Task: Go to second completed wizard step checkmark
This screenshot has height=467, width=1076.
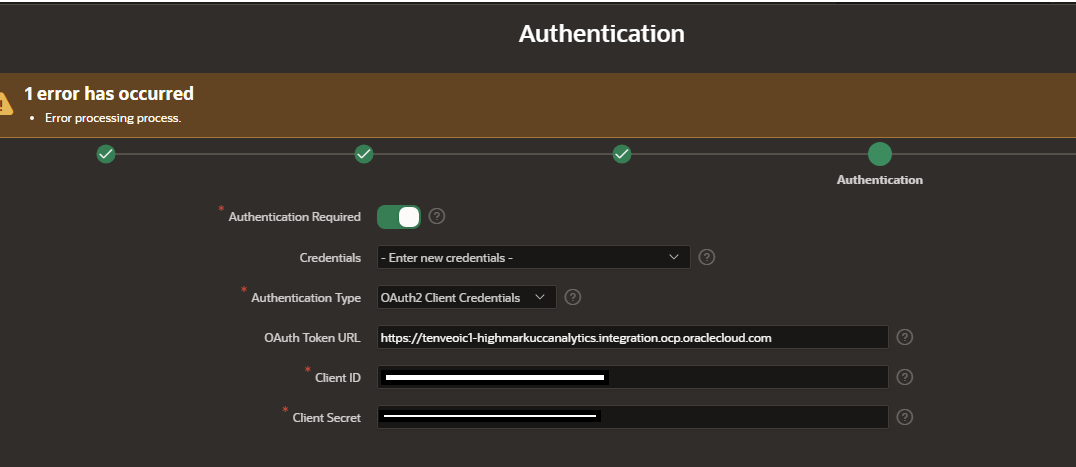Action: 364,154
